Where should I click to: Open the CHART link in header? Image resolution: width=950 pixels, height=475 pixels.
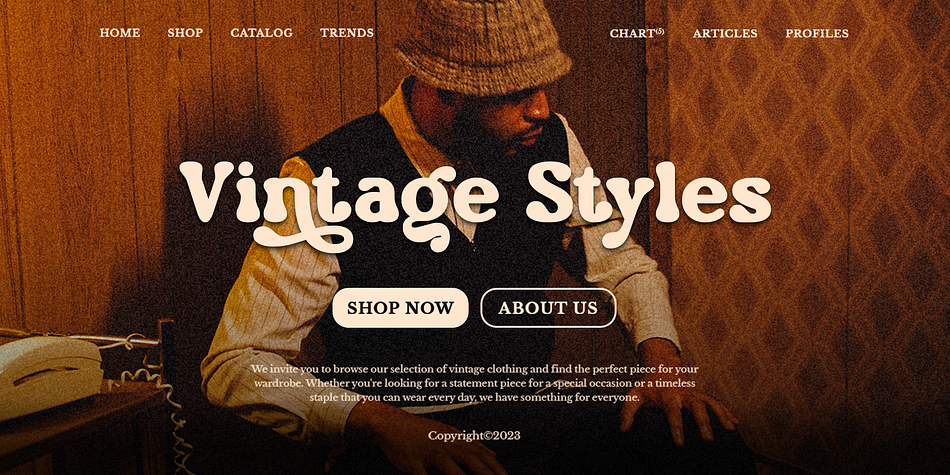632,33
